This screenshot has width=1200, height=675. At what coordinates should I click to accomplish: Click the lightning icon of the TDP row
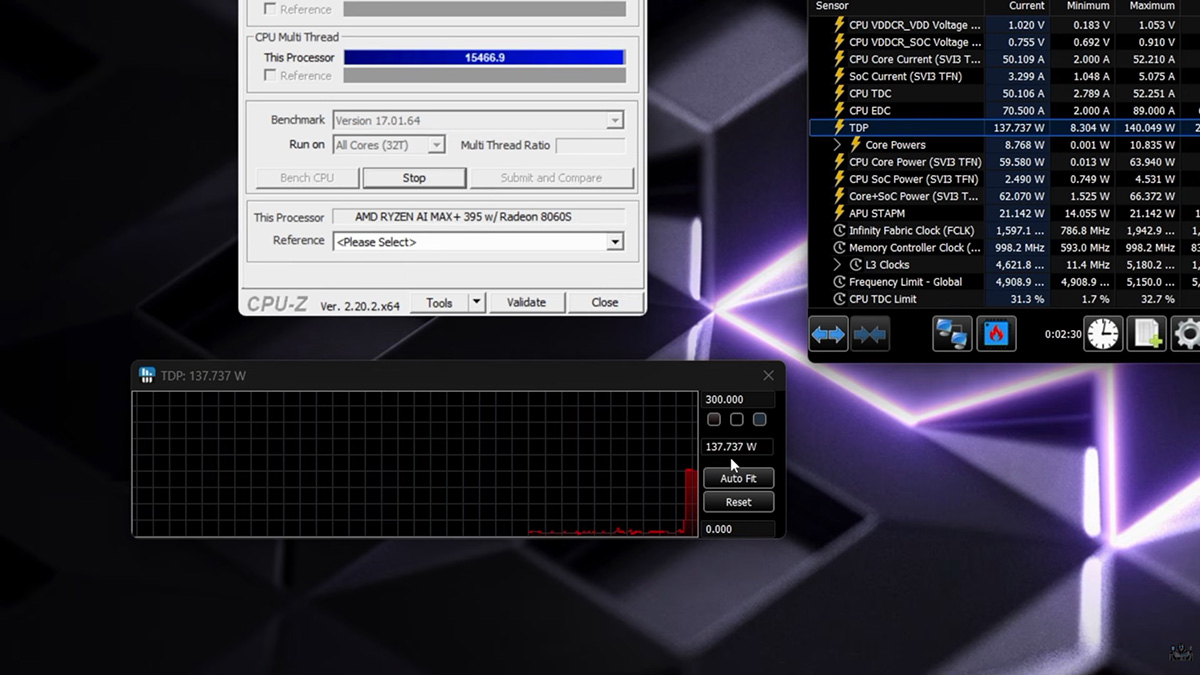pos(840,128)
